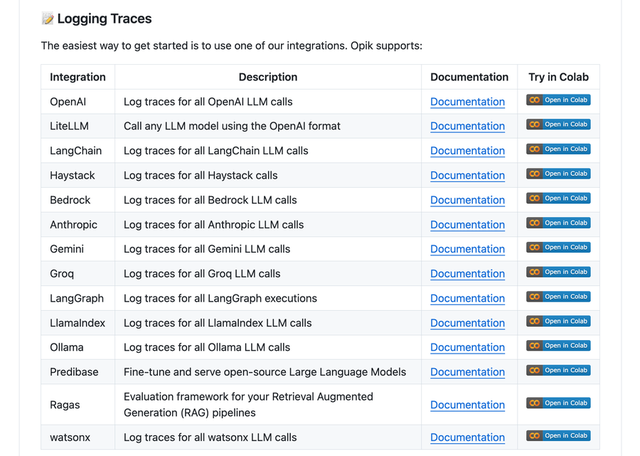Image resolution: width=640 pixels, height=456 pixels.
Task: Open the Colab badge for Anthropic
Action: point(558,223)
